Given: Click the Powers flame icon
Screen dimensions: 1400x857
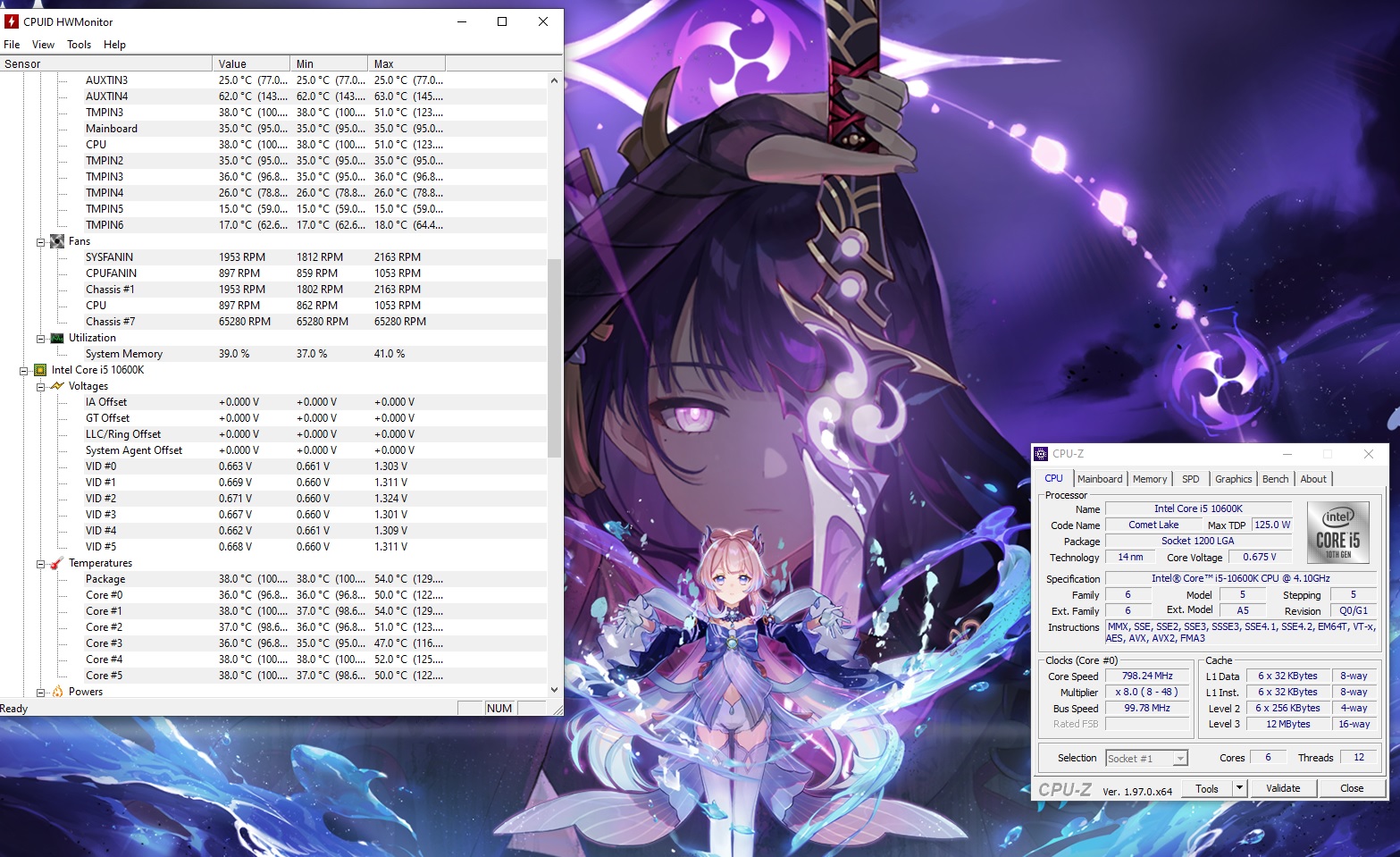Looking at the screenshot, I should pyautogui.click(x=57, y=692).
